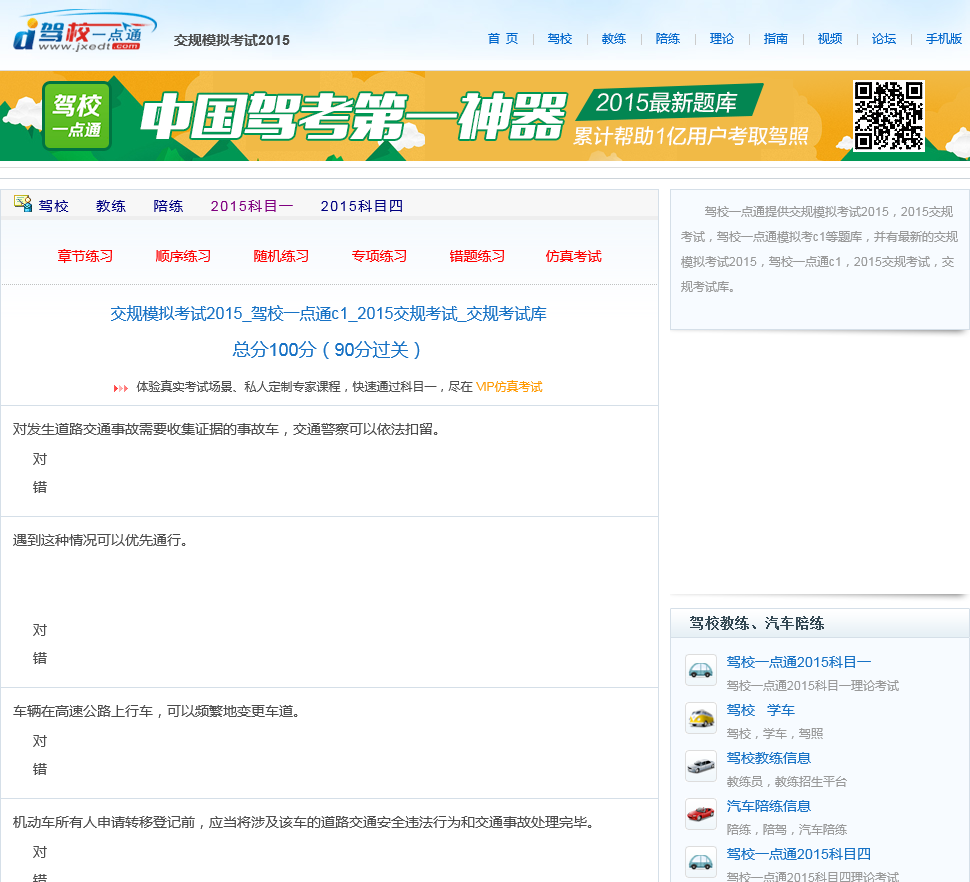This screenshot has width=970, height=882.
Task: Open the 顺序练习 link
Action: (x=183, y=256)
